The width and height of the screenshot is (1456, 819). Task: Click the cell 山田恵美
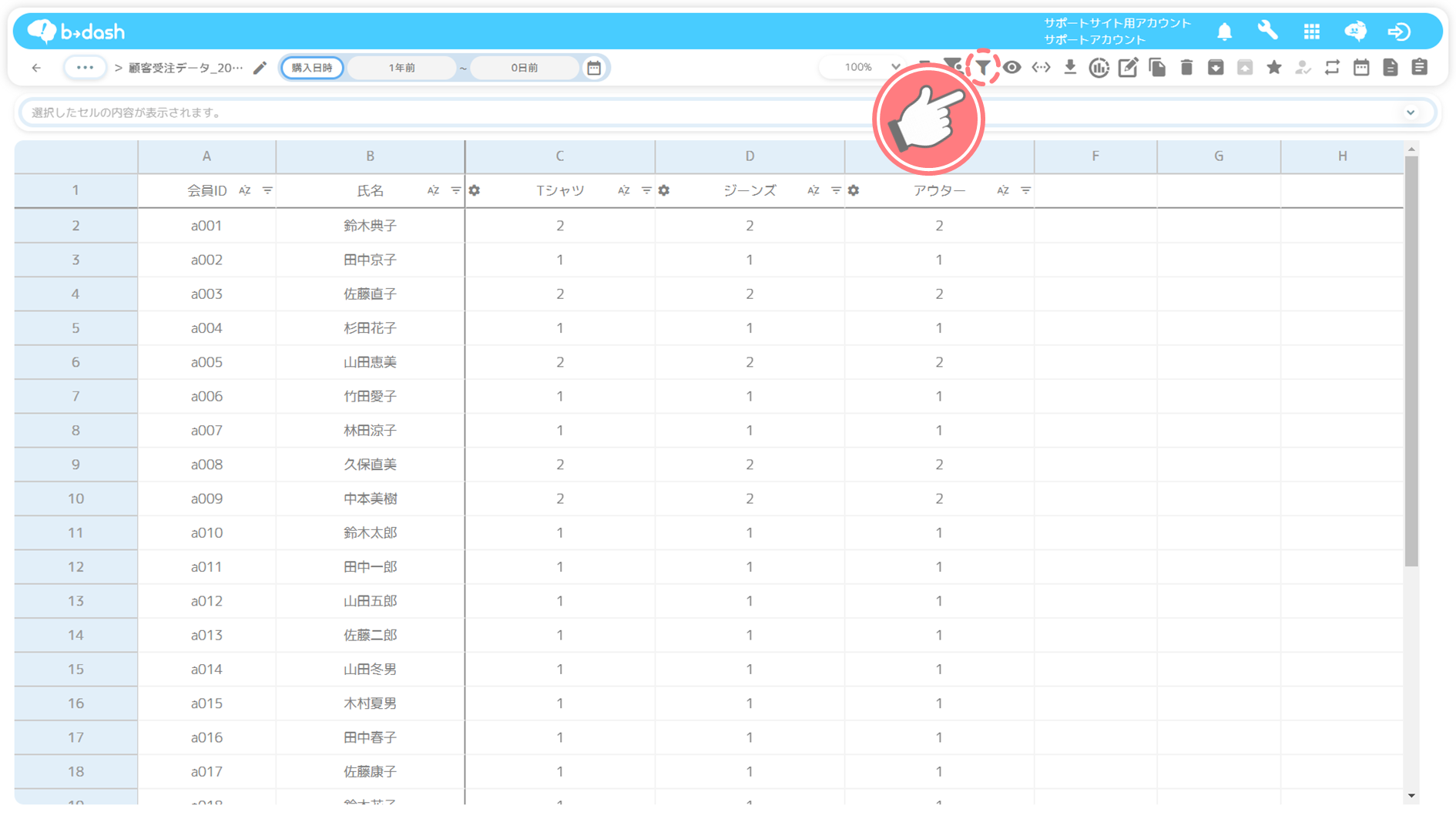coord(370,362)
